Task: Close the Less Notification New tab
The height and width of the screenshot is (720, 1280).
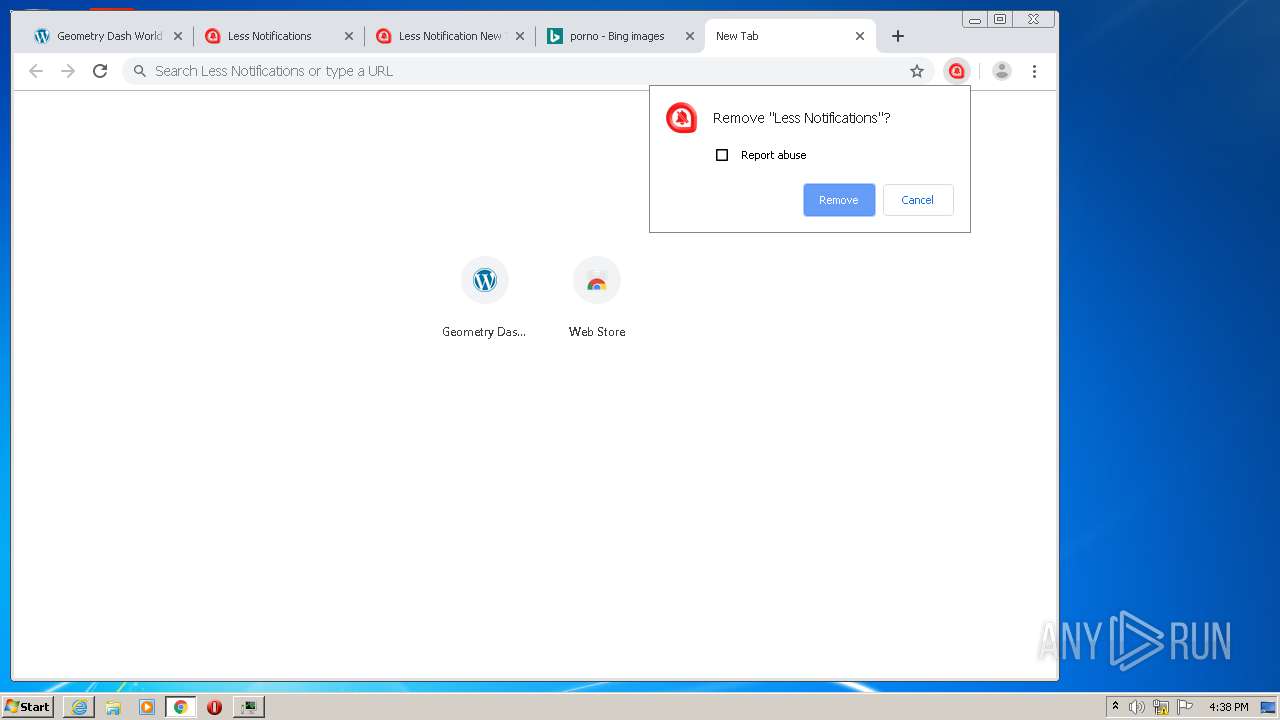Action: click(x=520, y=36)
